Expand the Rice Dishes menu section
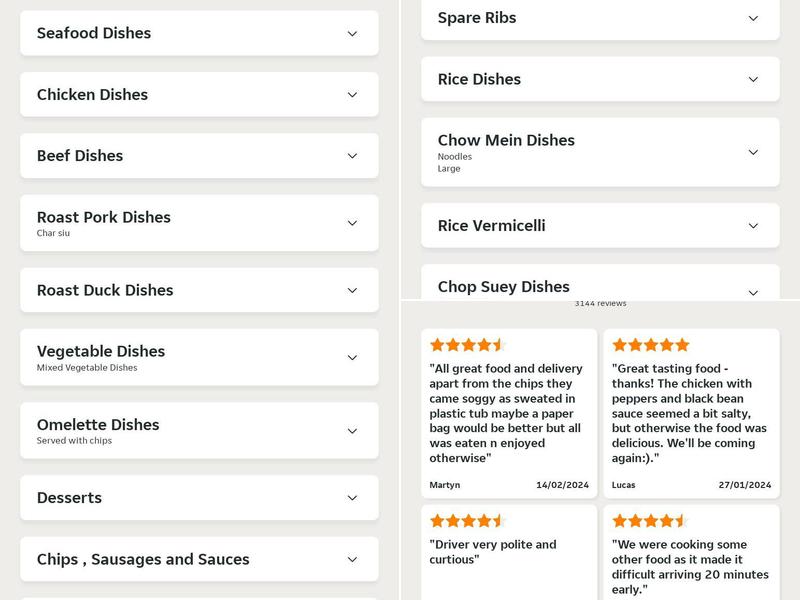 click(600, 79)
